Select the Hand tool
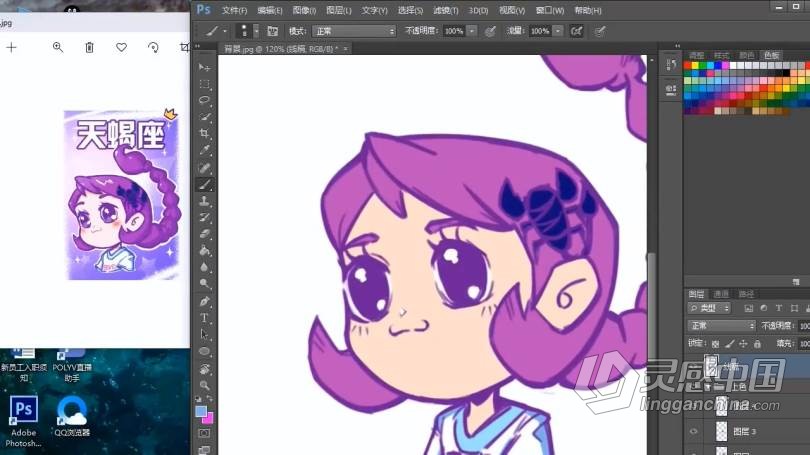This screenshot has height=455, width=810. [x=205, y=369]
